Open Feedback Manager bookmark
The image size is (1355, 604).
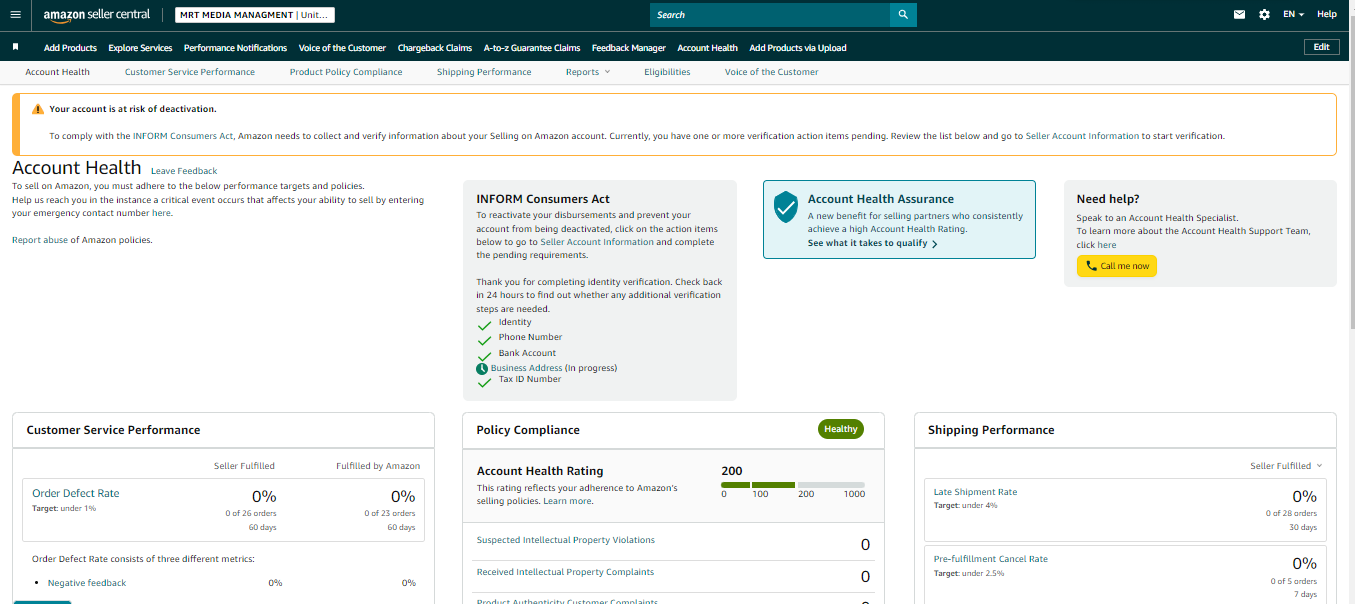coord(629,48)
